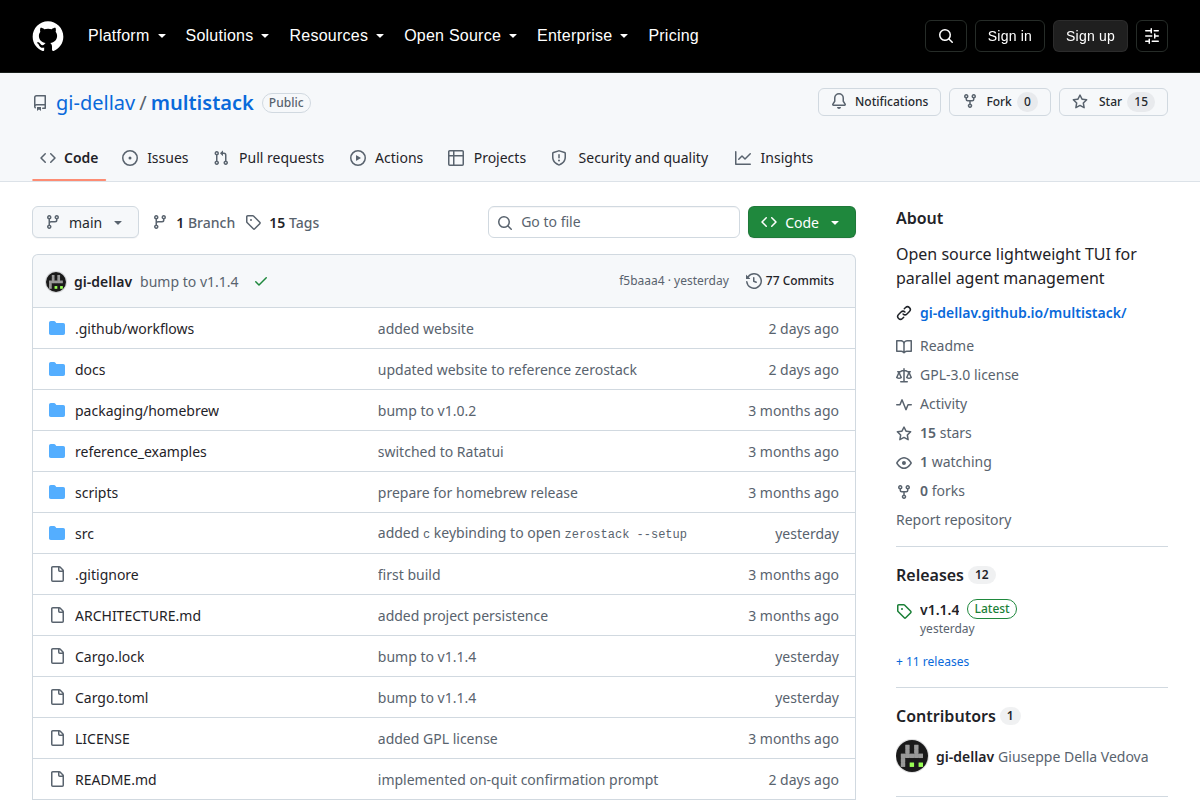Click the src folder icon
The image size is (1200, 800).
(x=57, y=534)
